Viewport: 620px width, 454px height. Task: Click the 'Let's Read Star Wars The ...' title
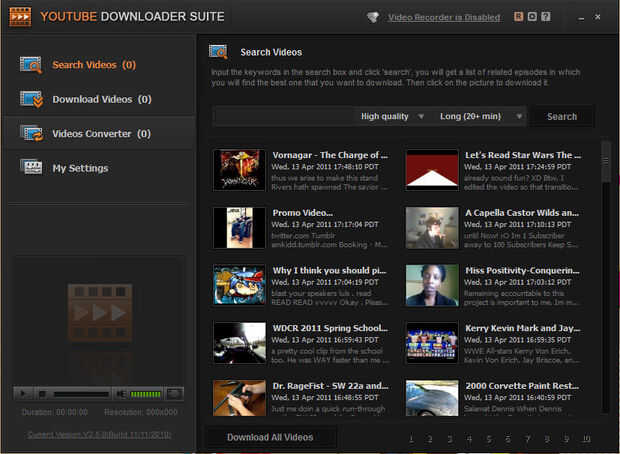pyautogui.click(x=523, y=155)
